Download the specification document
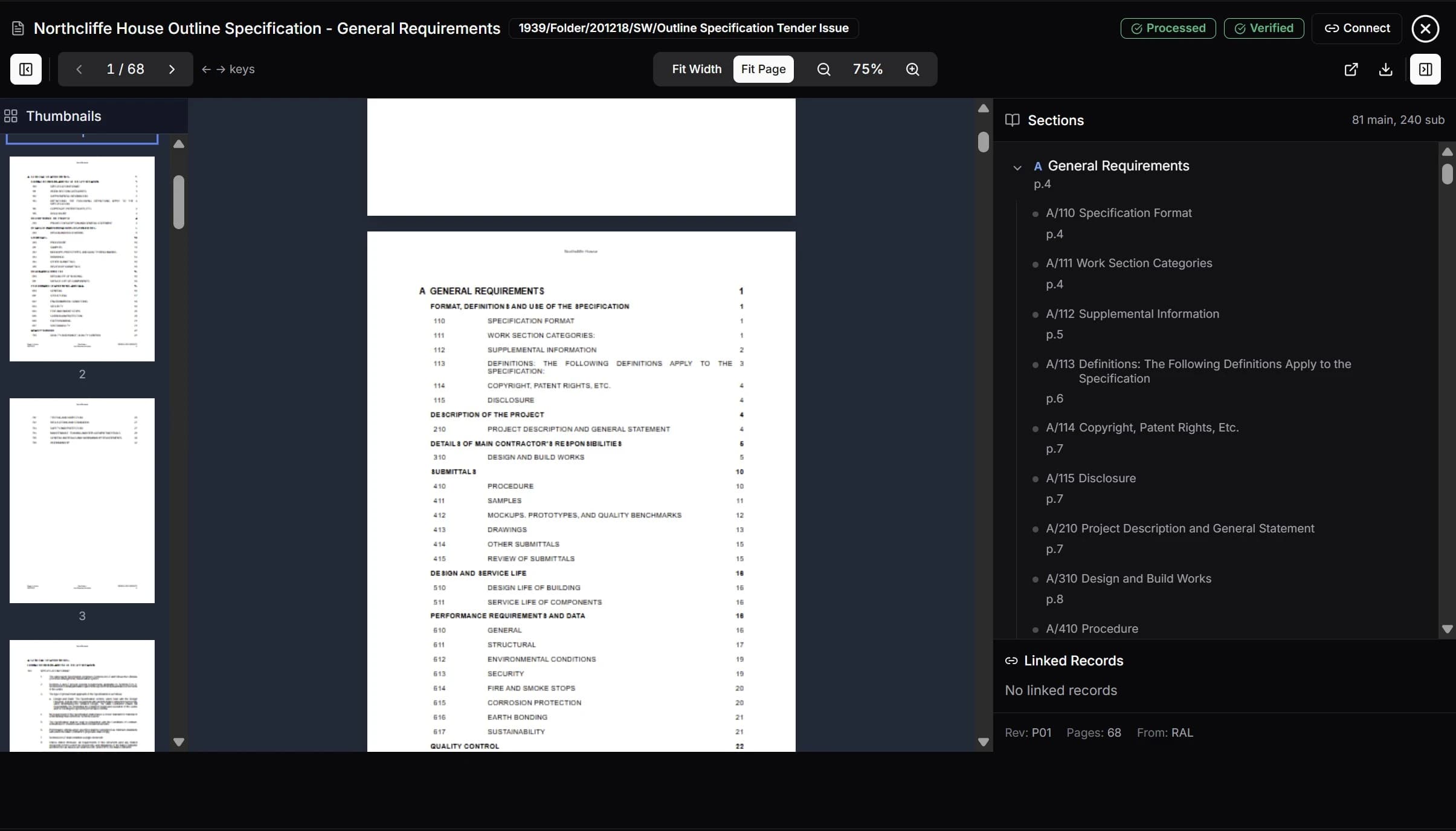This screenshot has width=1456, height=831. 1386,69
